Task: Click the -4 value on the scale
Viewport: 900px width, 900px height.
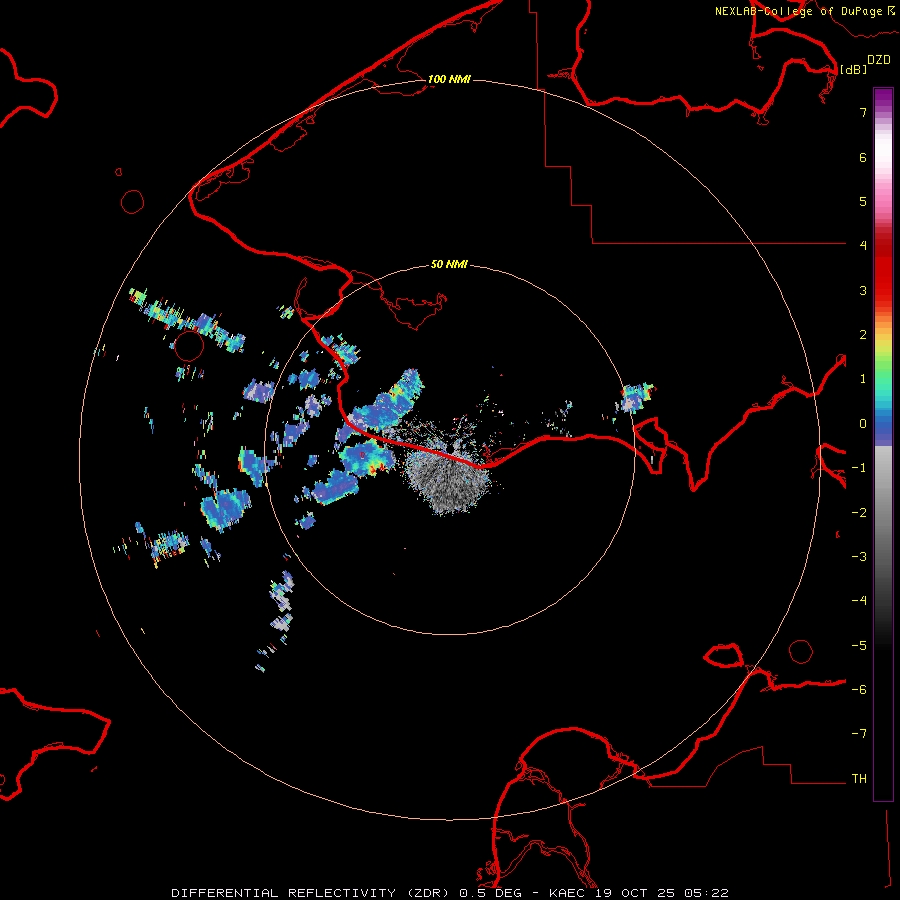Action: (x=859, y=601)
